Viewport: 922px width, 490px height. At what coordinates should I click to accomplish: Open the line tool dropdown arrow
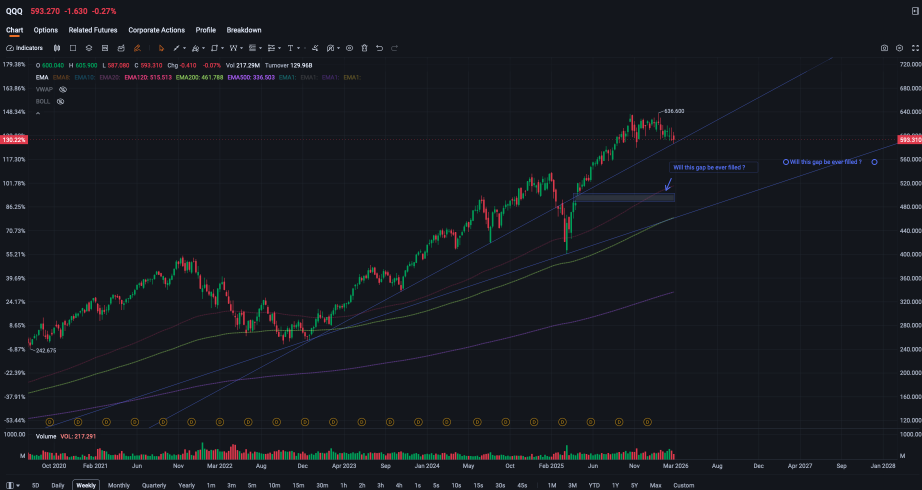coord(184,48)
